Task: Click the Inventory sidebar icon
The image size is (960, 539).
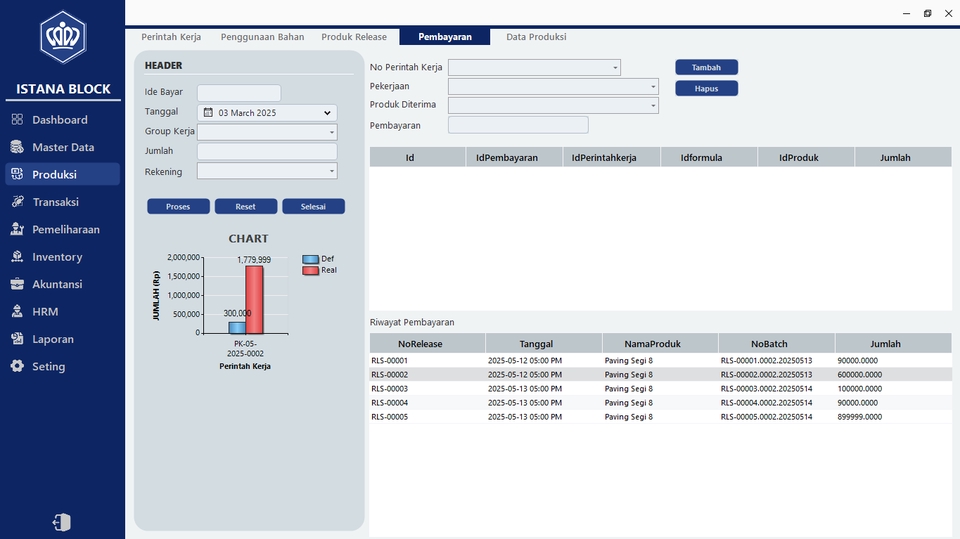Action: pyautogui.click(x=17, y=257)
